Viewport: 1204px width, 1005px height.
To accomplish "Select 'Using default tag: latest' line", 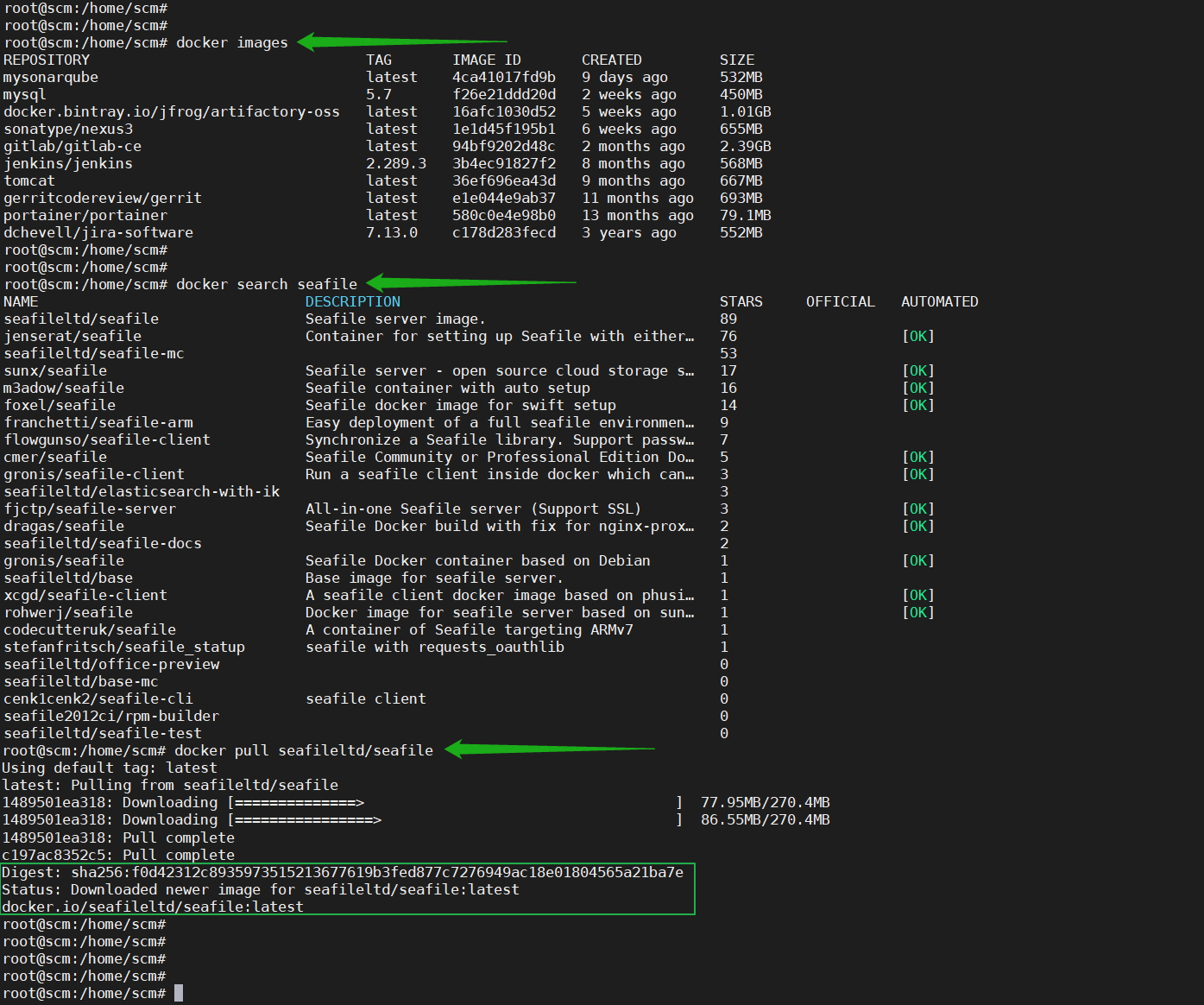I will point(110,768).
